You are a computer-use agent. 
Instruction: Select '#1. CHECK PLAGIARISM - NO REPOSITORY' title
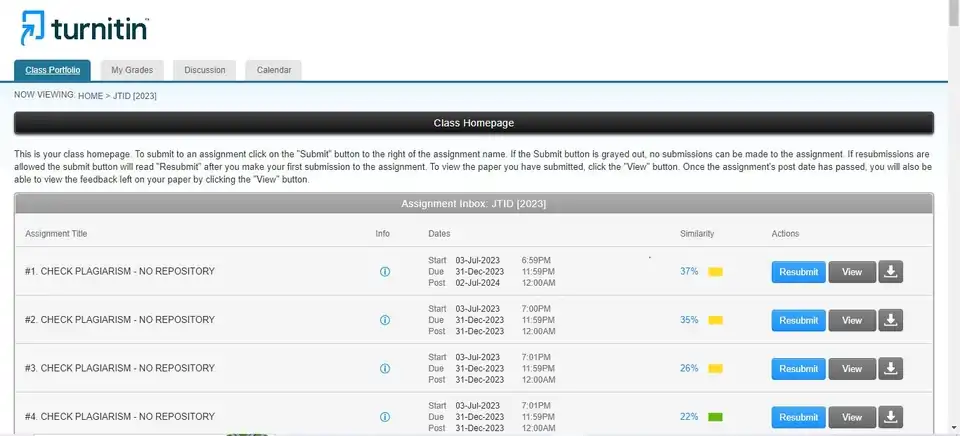click(x=120, y=271)
